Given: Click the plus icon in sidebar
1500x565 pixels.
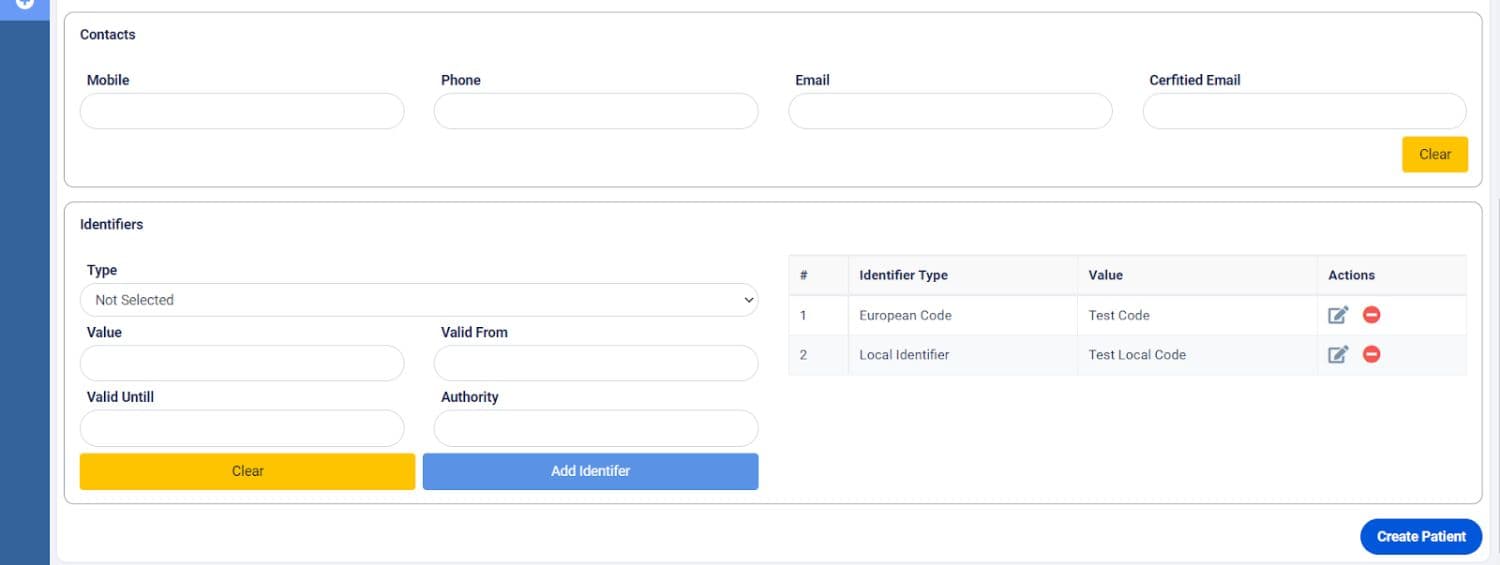Looking at the screenshot, I should (24, 5).
